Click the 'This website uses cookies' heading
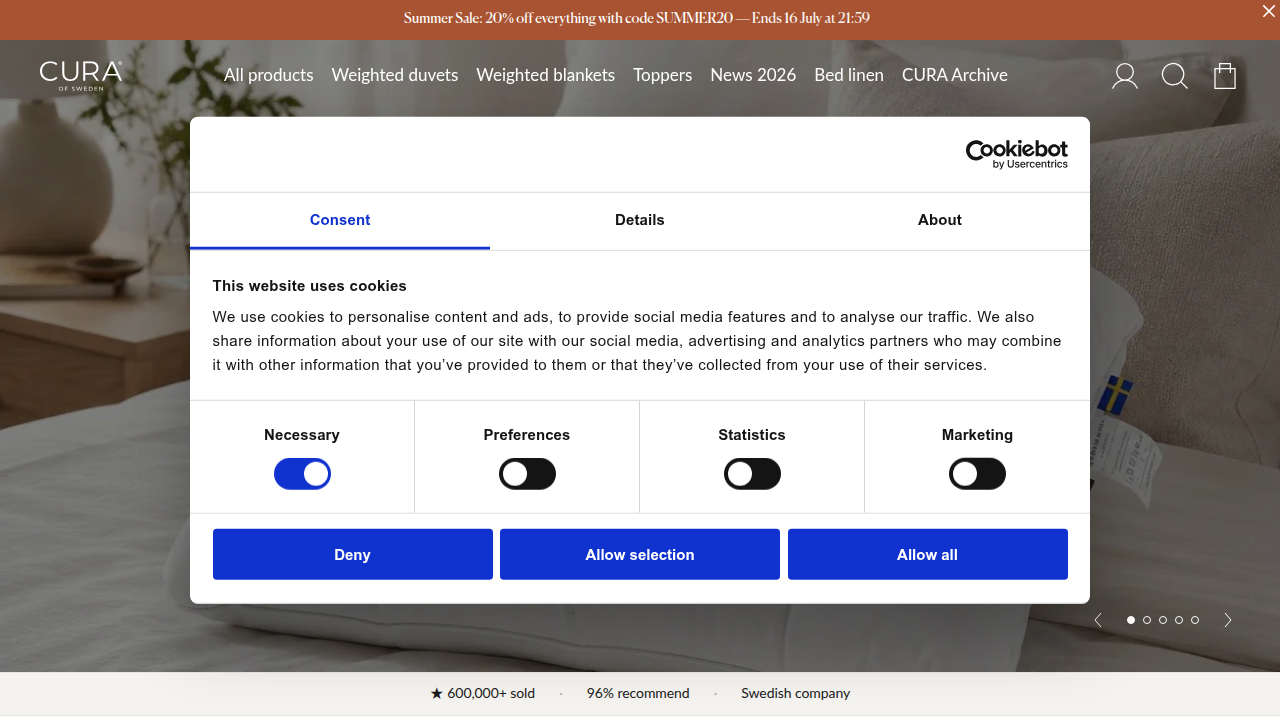 point(310,286)
